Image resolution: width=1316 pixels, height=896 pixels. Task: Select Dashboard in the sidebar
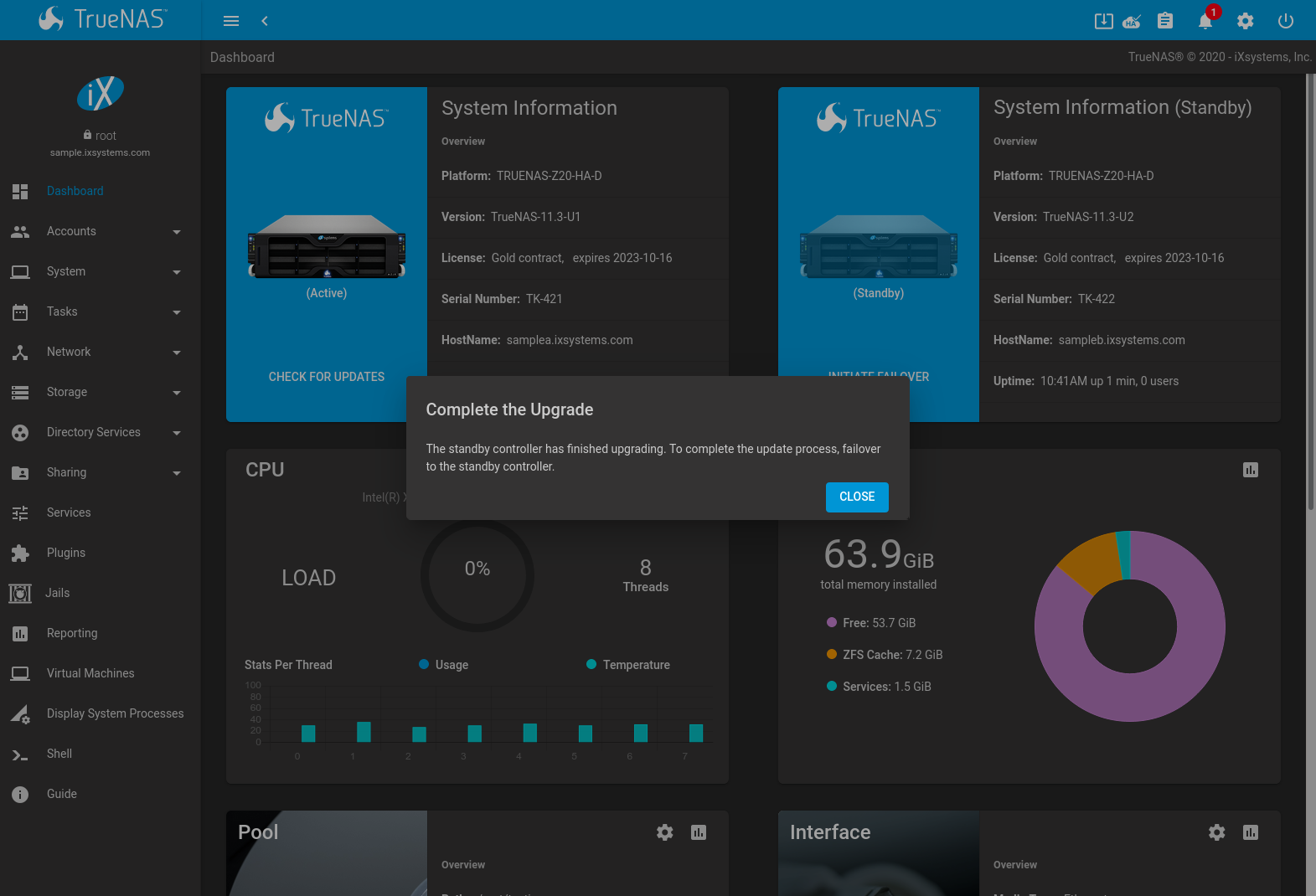tap(101, 191)
